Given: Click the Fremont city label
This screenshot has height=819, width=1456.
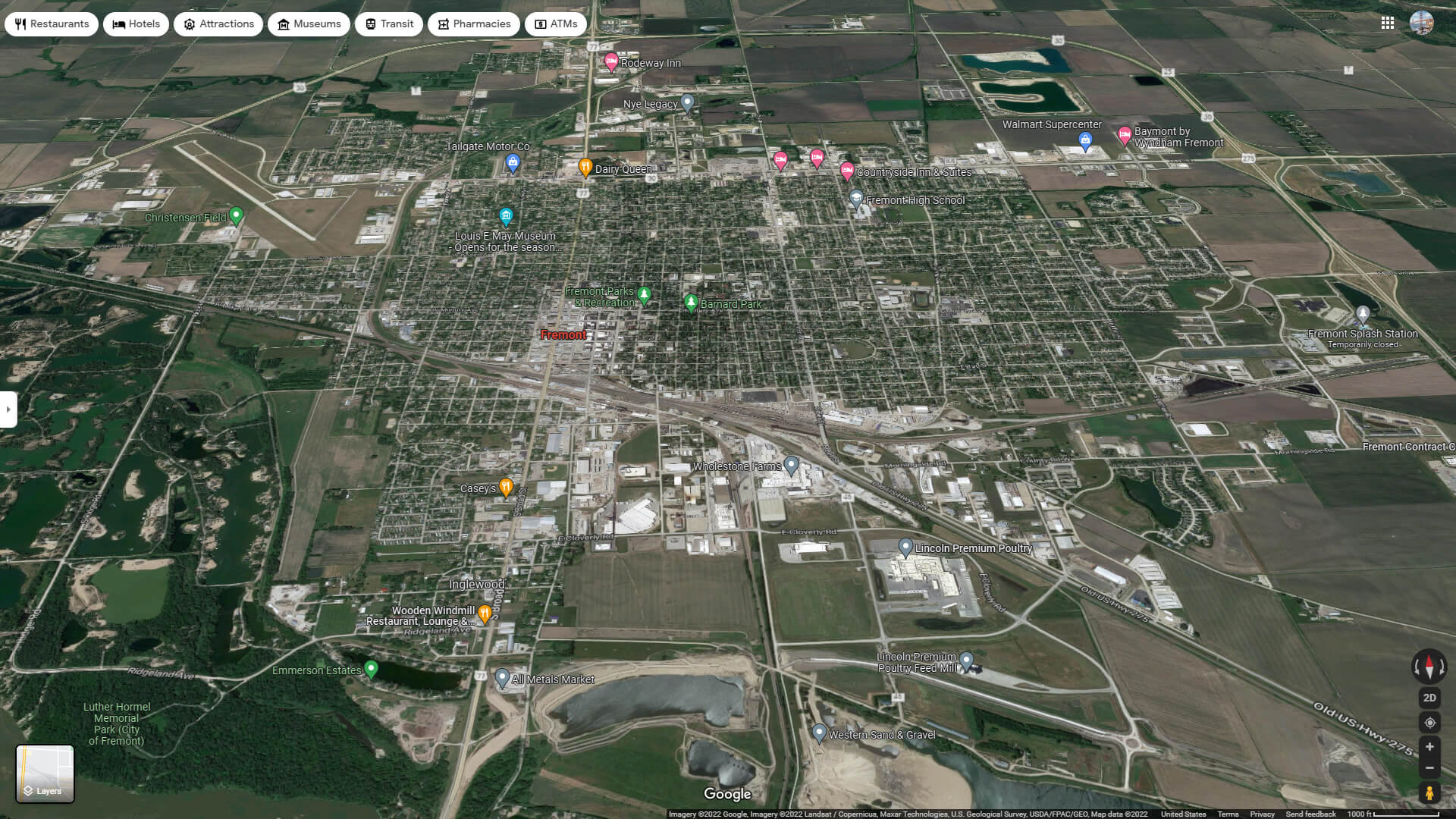Looking at the screenshot, I should coord(564,334).
